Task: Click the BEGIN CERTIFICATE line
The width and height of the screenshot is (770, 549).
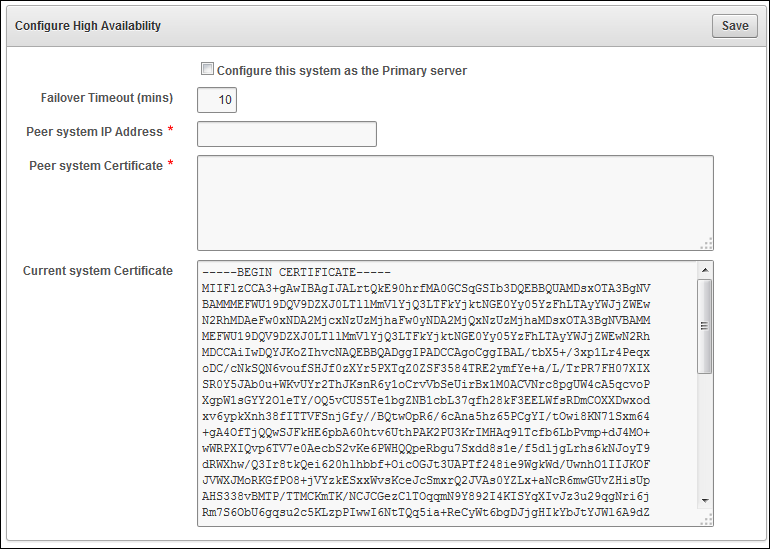Action: (296, 272)
